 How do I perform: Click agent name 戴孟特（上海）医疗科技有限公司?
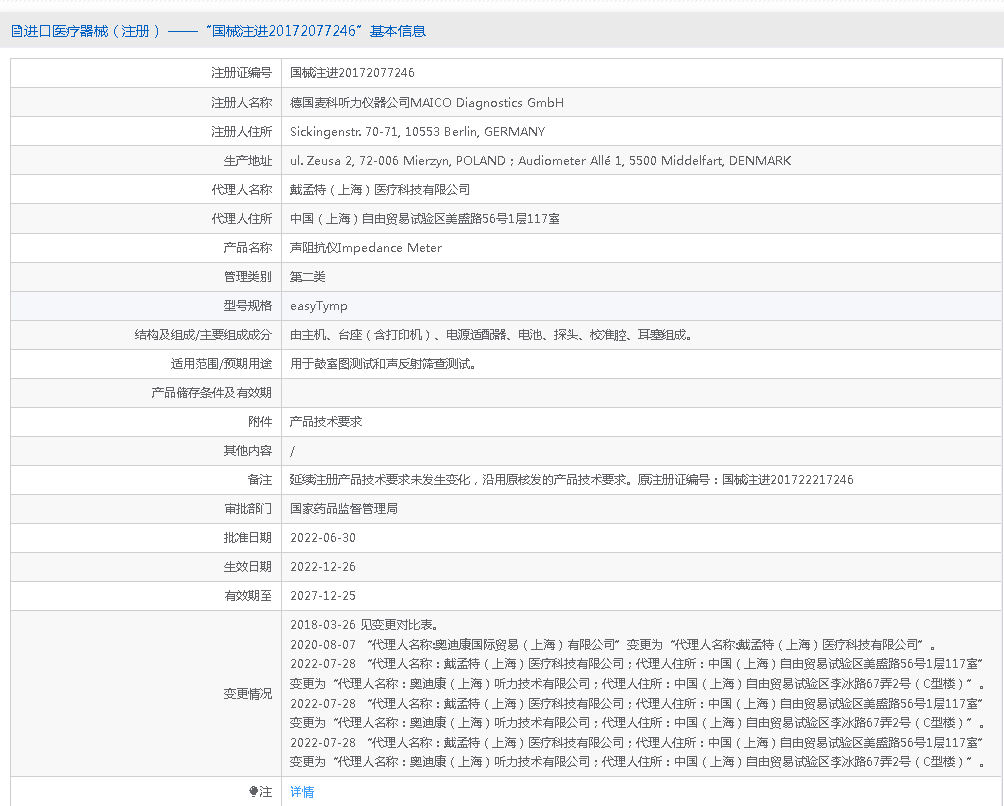380,189
